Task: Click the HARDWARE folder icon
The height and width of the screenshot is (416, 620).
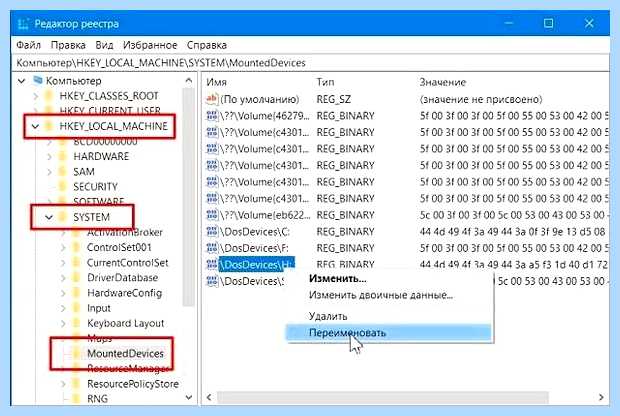Action: (63, 157)
